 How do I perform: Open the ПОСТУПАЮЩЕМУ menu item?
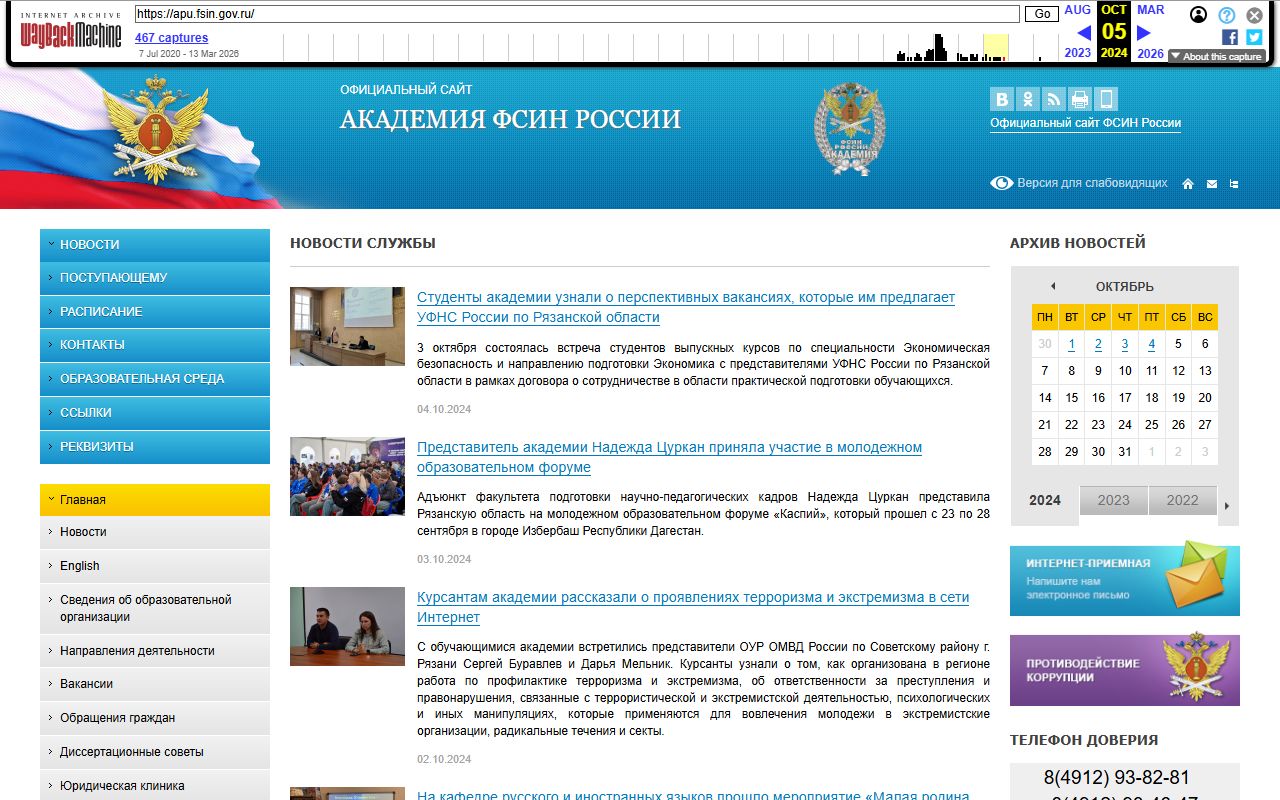coord(155,278)
